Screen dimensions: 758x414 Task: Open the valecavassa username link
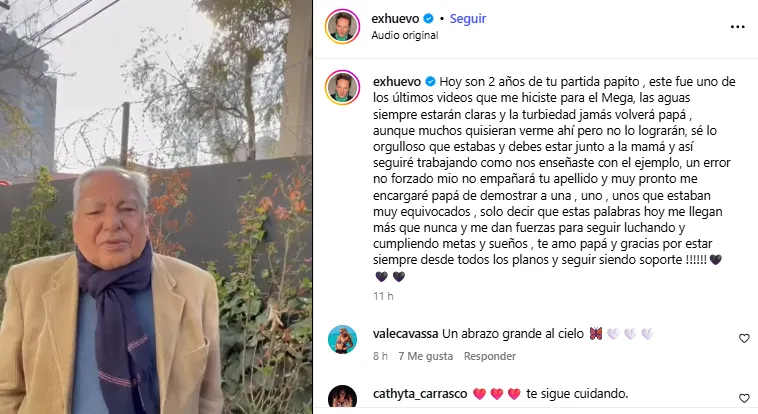[406, 334]
